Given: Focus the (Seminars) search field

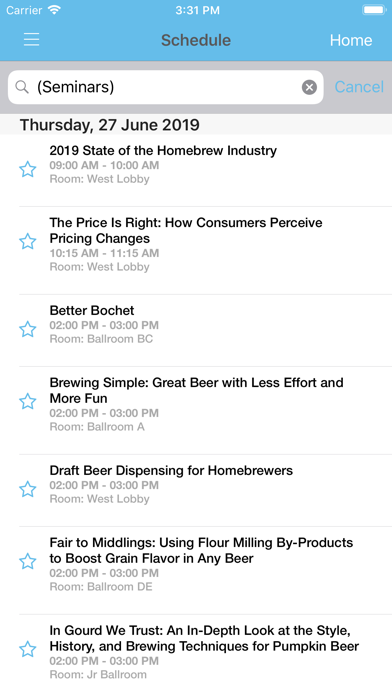Looking at the screenshot, I should pos(166,87).
